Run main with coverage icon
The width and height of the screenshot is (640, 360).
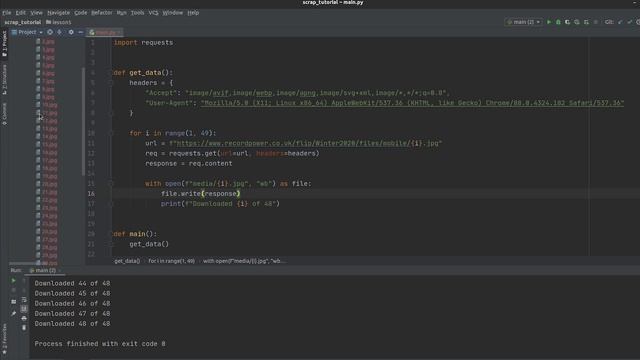pyautogui.click(x=567, y=22)
